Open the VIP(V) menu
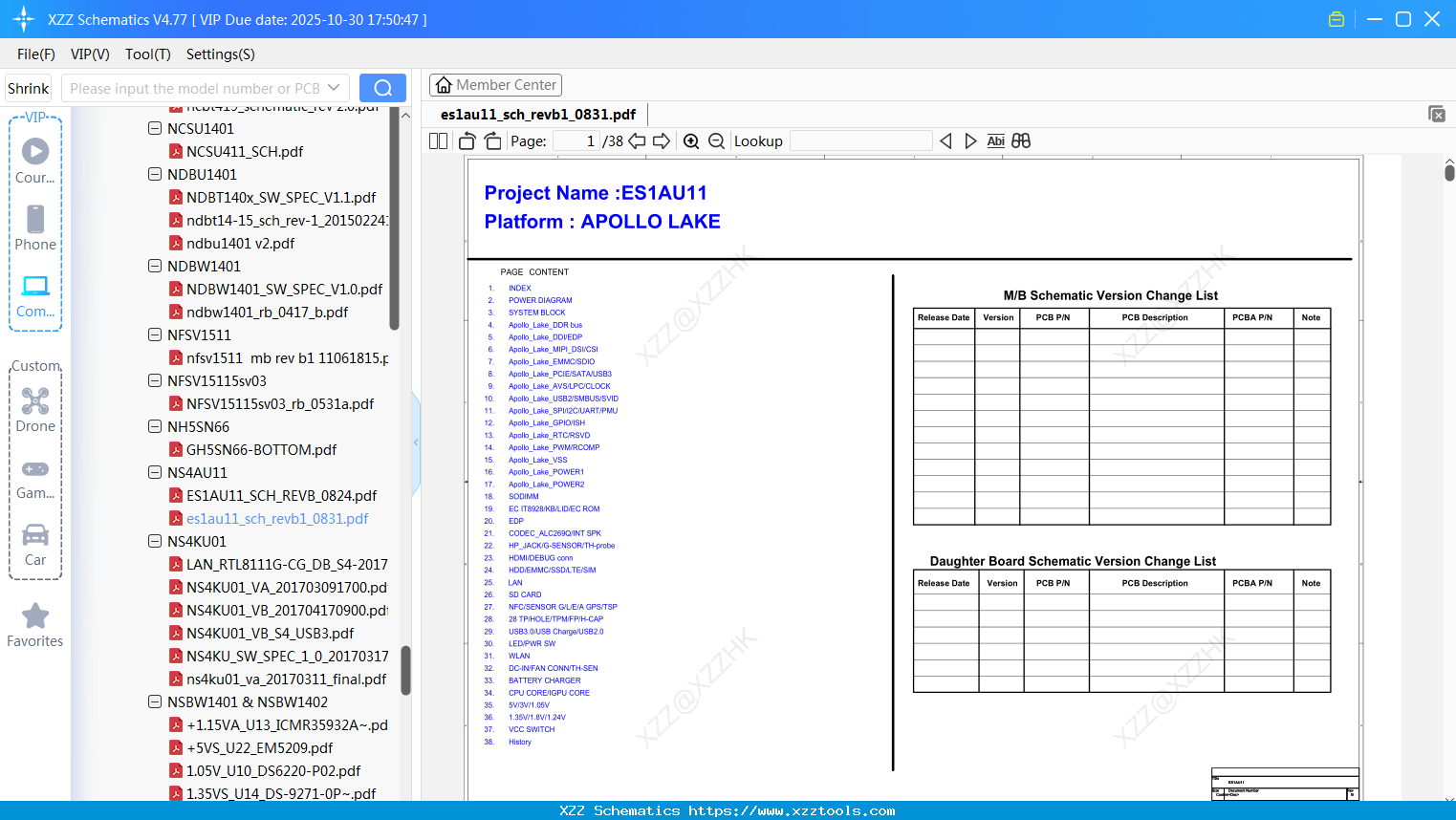1456x820 pixels. click(90, 54)
